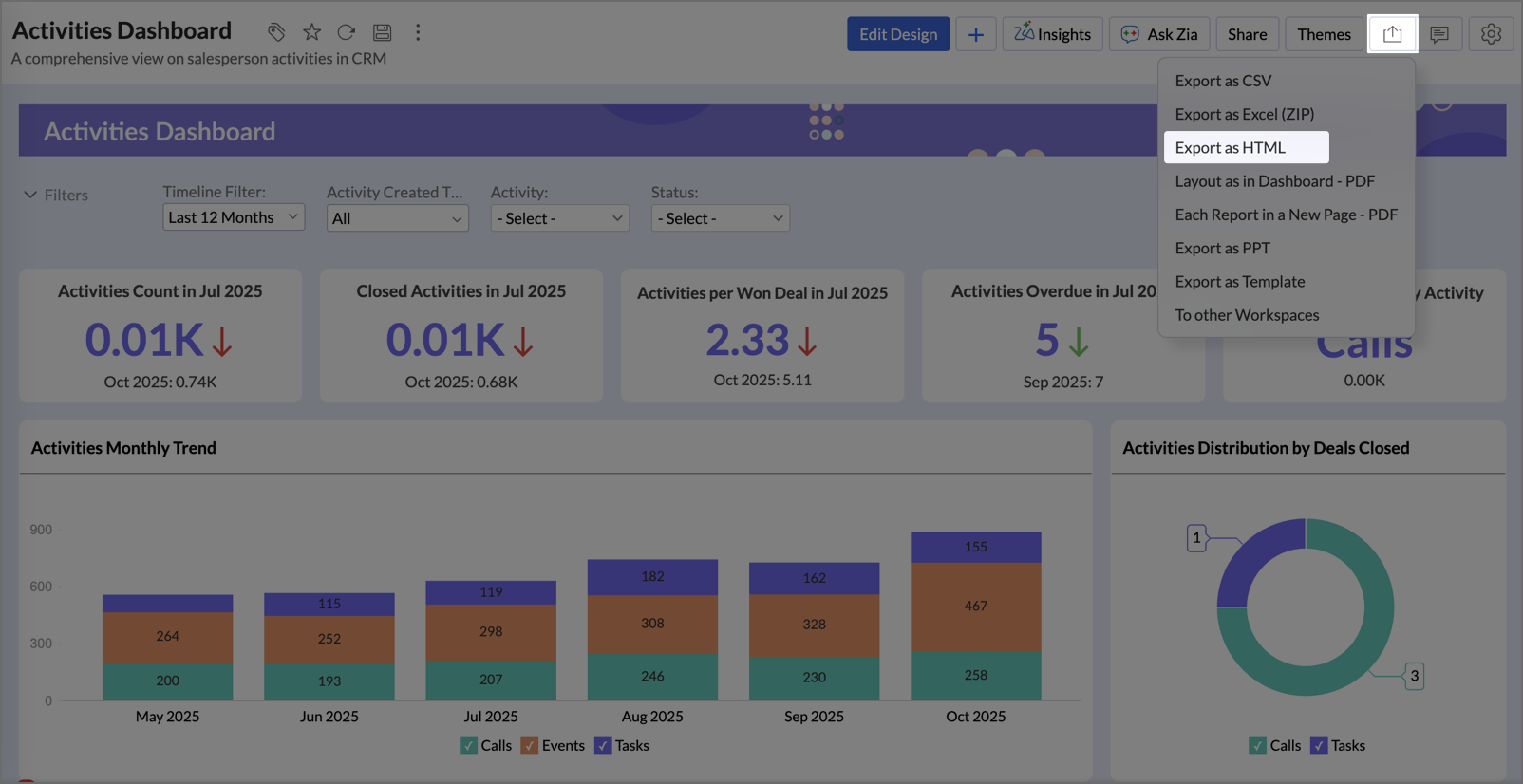Mark dashboard as favorite with star icon

[x=311, y=32]
